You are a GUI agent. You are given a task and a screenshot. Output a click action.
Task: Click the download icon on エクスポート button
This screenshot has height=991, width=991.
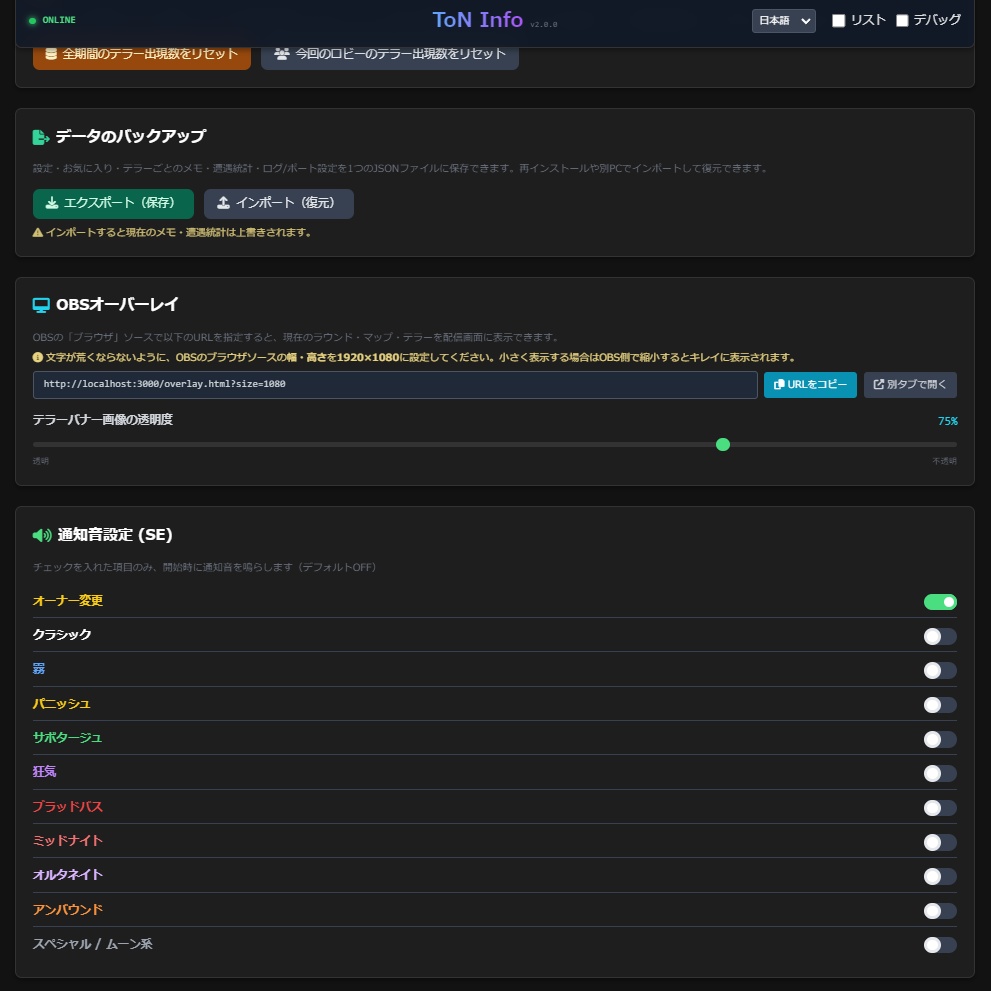pyautogui.click(x=52, y=203)
